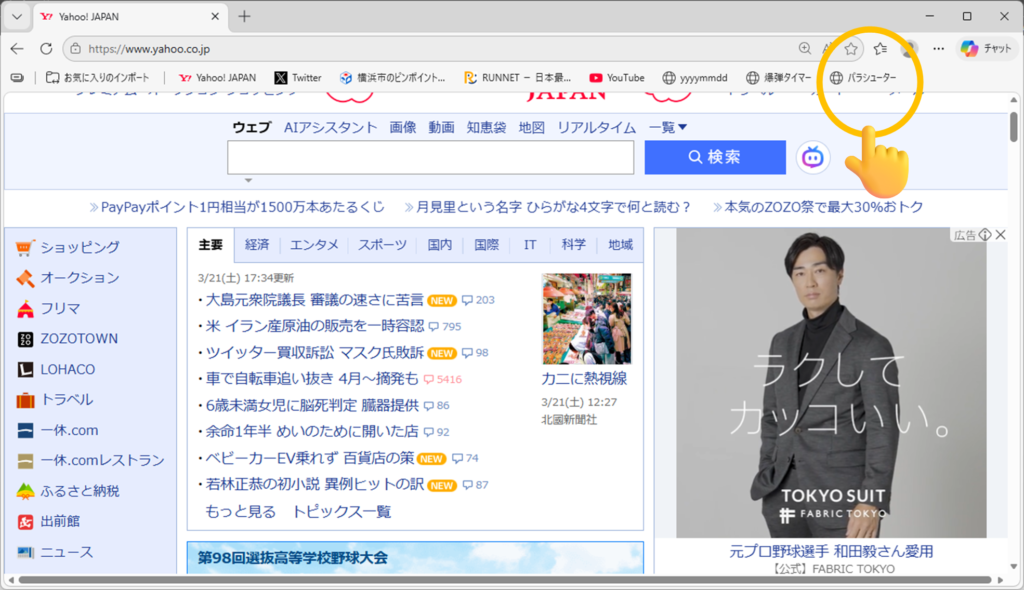
Task: Expand the 一覧 dropdown above search
Action: pos(668,127)
